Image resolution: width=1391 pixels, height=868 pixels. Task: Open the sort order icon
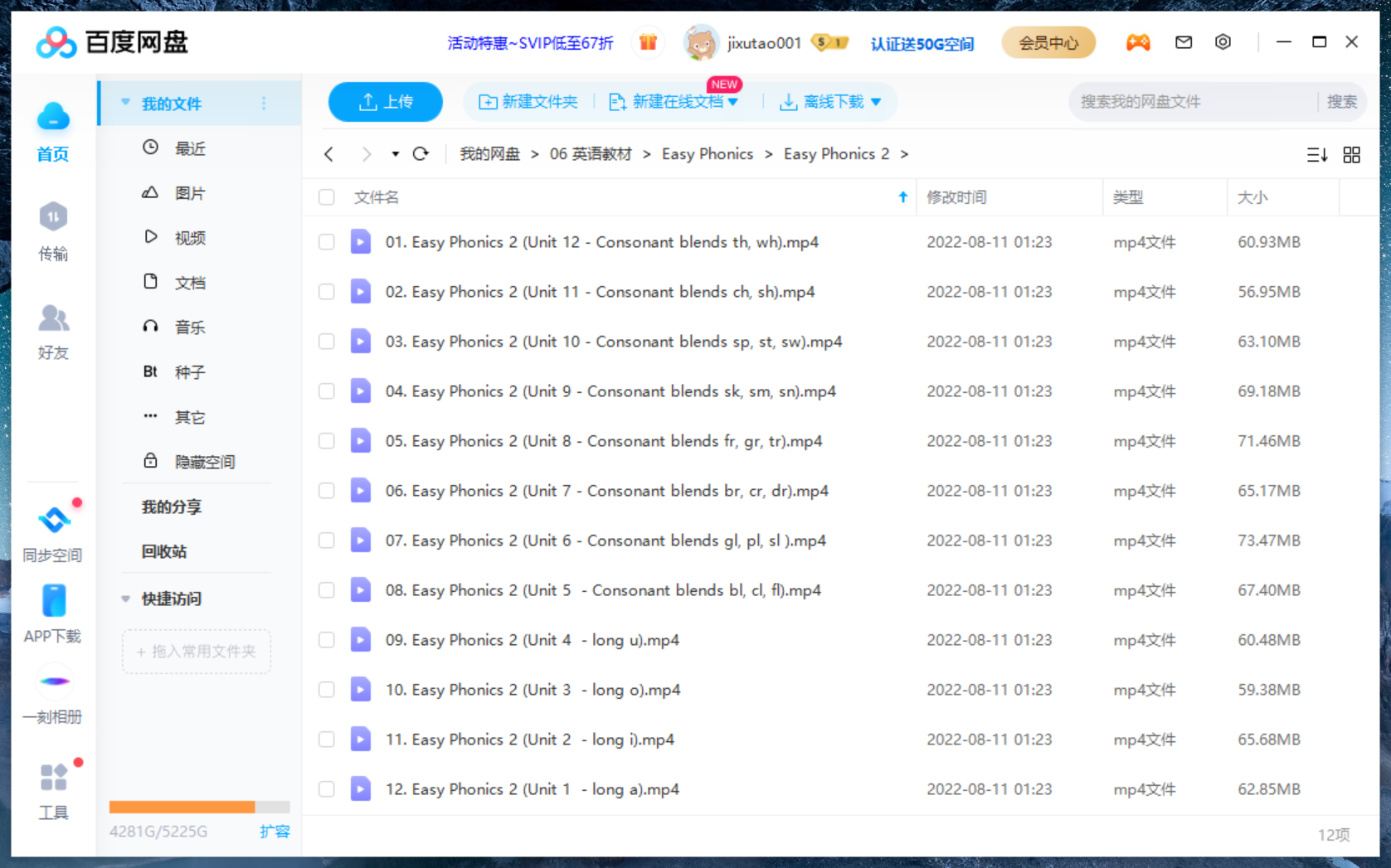click(x=1316, y=155)
